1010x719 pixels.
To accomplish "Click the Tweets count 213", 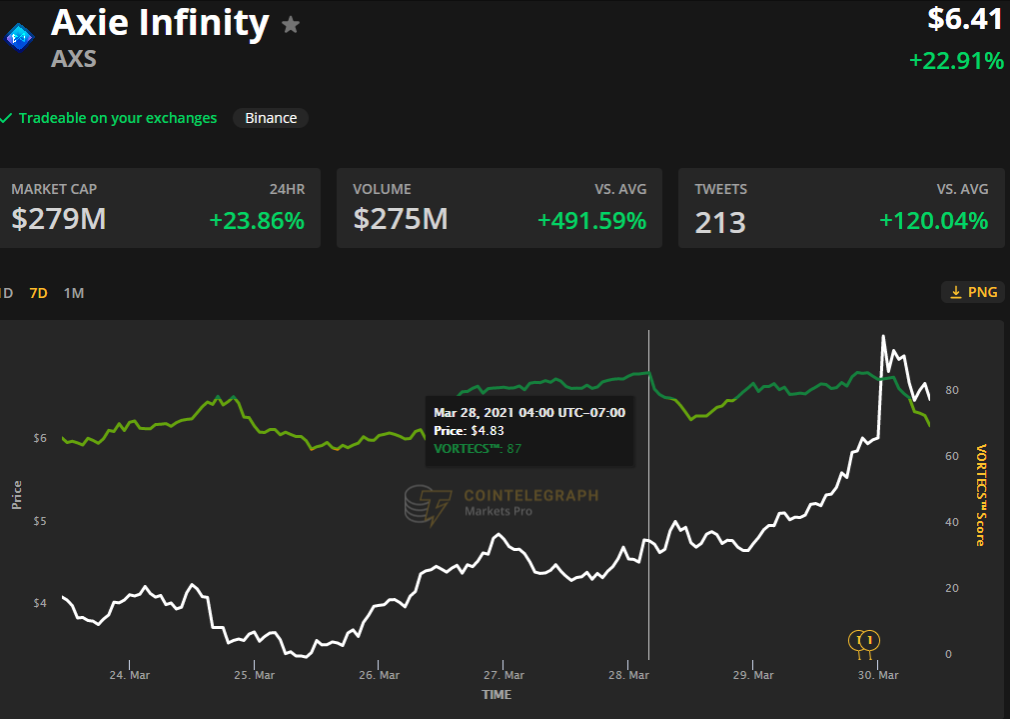I will pyautogui.click(x=720, y=223).
